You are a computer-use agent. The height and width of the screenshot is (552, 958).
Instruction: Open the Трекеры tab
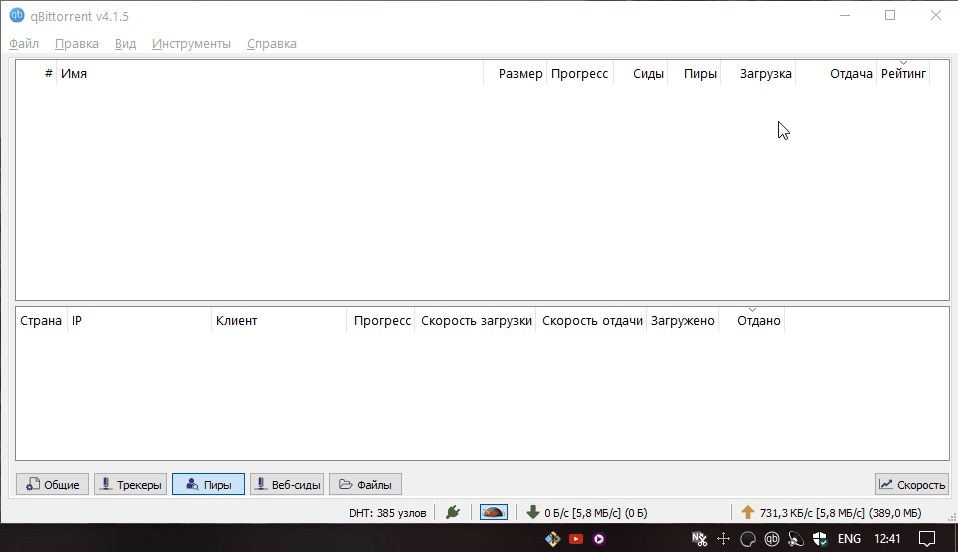[x=130, y=485]
